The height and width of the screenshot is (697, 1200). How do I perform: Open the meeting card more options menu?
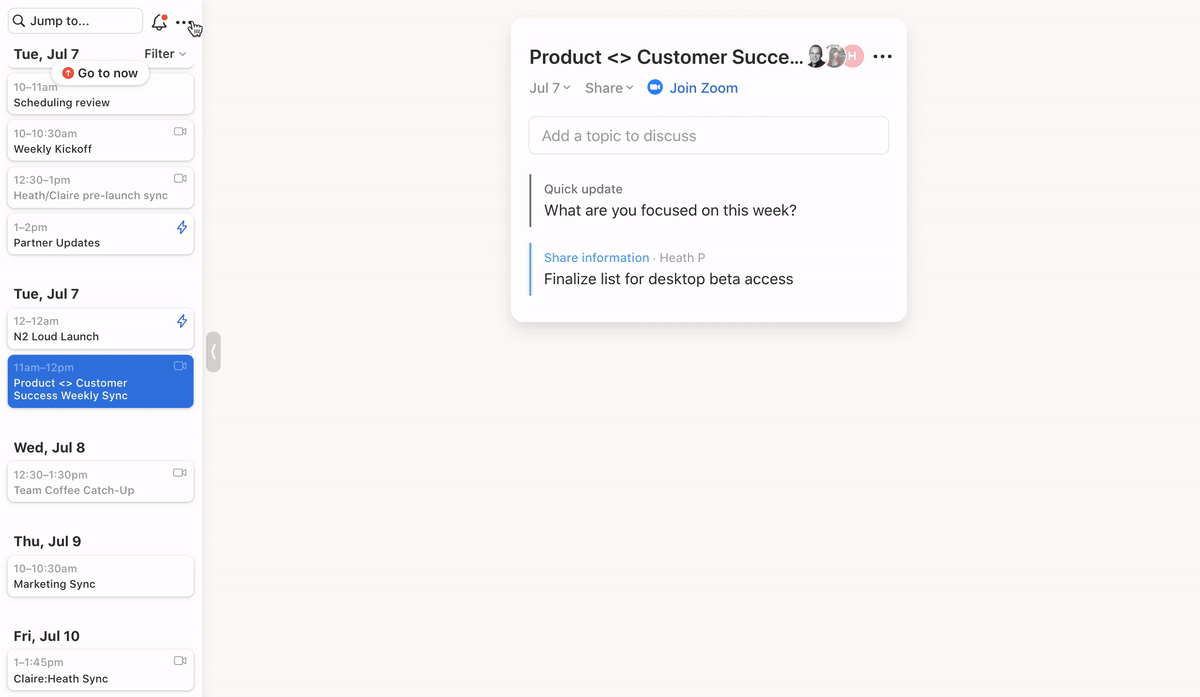882,57
